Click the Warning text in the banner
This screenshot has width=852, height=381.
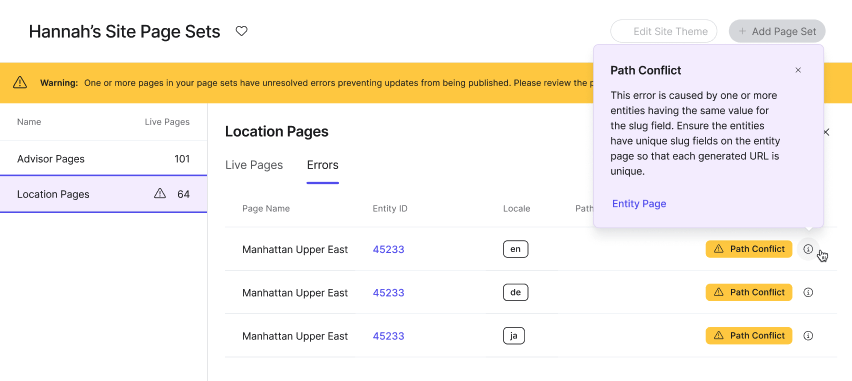point(59,83)
